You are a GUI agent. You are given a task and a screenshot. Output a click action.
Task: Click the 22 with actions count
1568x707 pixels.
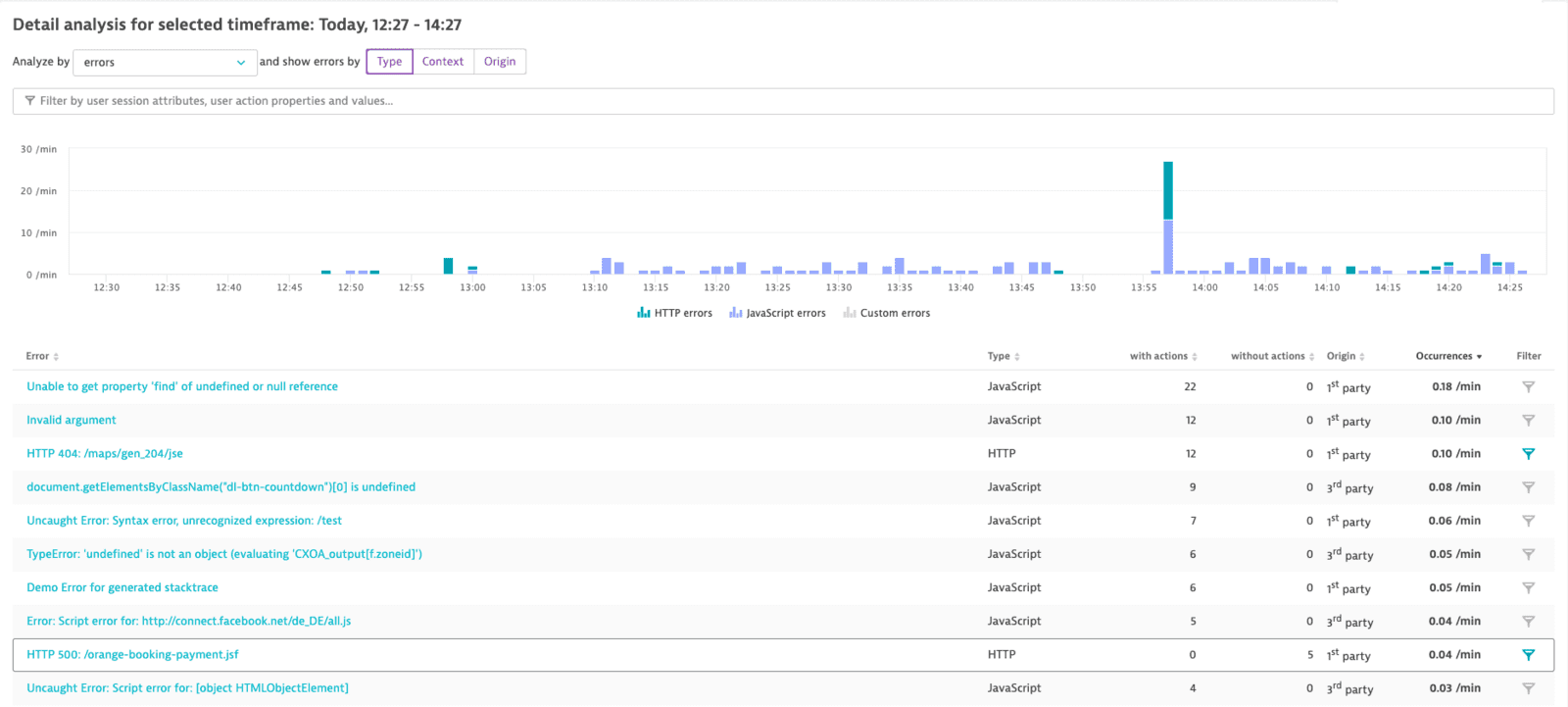(x=1190, y=386)
